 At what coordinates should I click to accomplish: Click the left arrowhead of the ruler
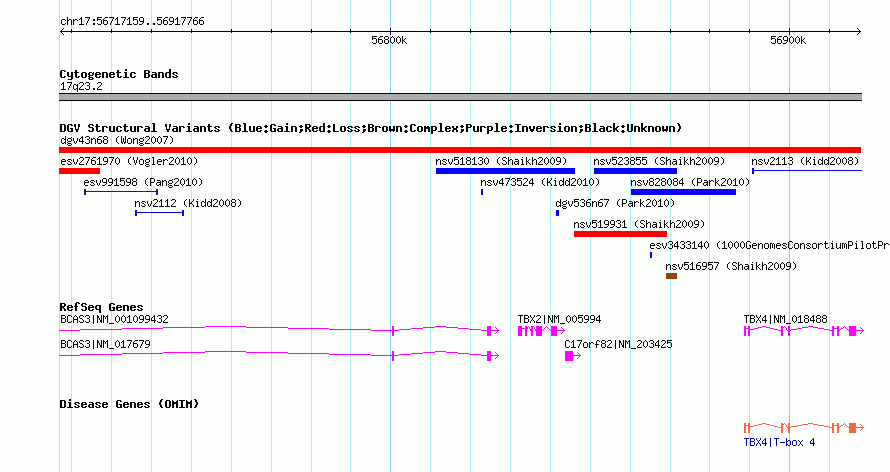coord(63,31)
